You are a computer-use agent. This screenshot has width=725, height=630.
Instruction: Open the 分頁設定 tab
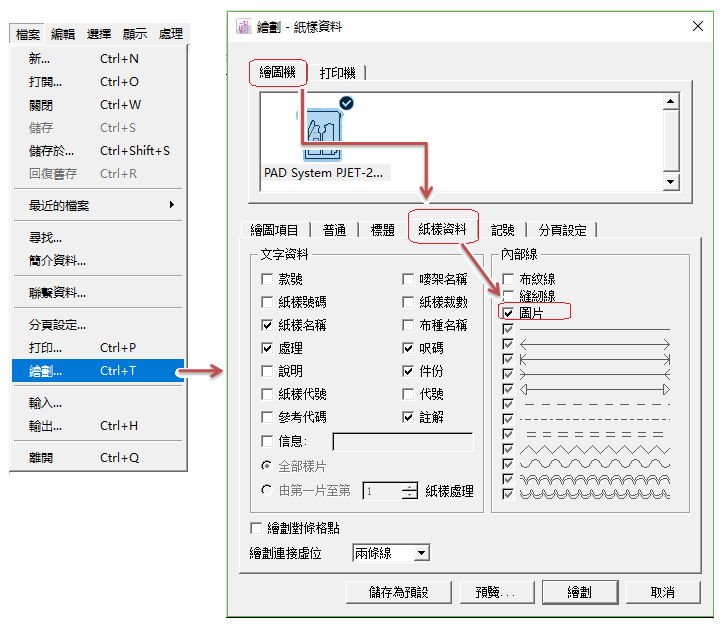point(561,230)
